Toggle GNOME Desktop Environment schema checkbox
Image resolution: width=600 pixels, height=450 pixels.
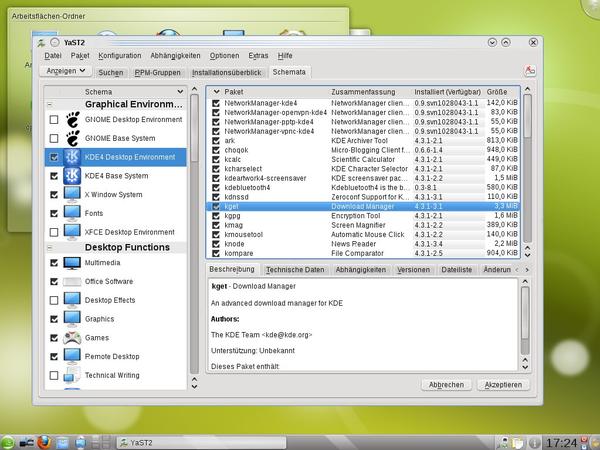(x=54, y=120)
